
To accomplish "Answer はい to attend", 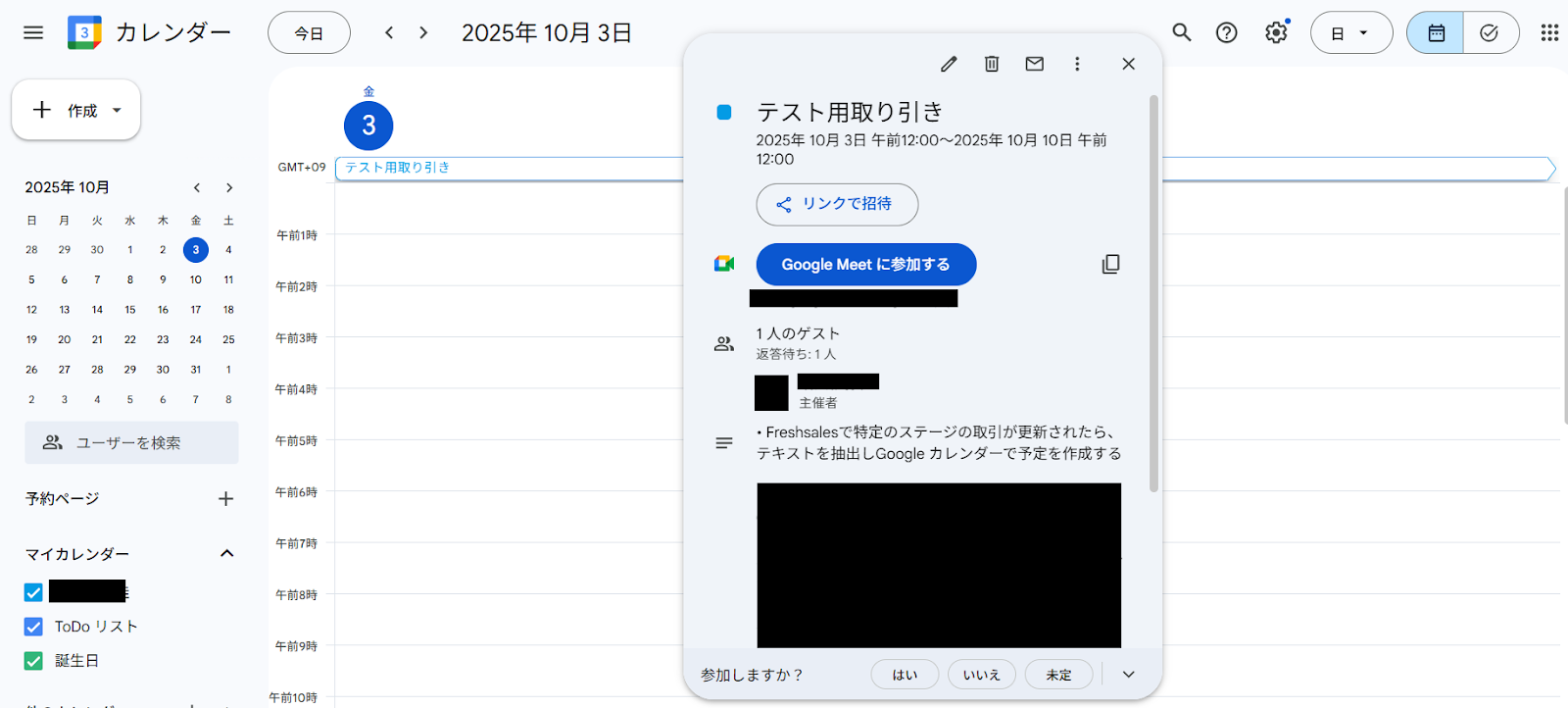I will click(x=905, y=675).
